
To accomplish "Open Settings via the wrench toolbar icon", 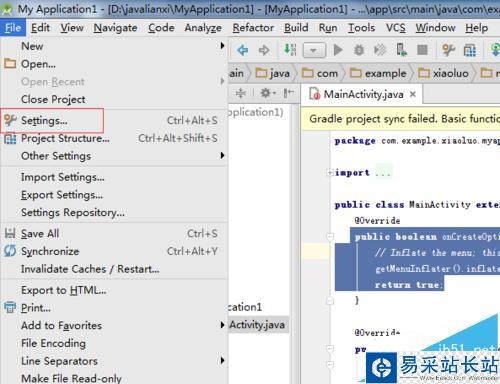I will (x=448, y=50).
